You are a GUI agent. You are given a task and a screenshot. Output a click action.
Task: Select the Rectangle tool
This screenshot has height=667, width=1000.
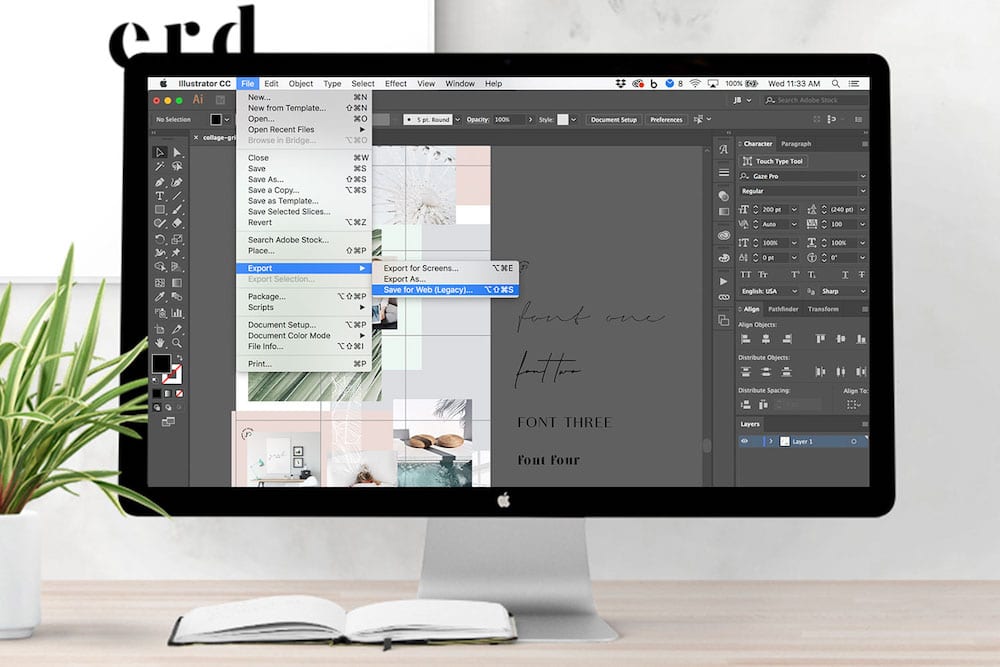(159, 209)
